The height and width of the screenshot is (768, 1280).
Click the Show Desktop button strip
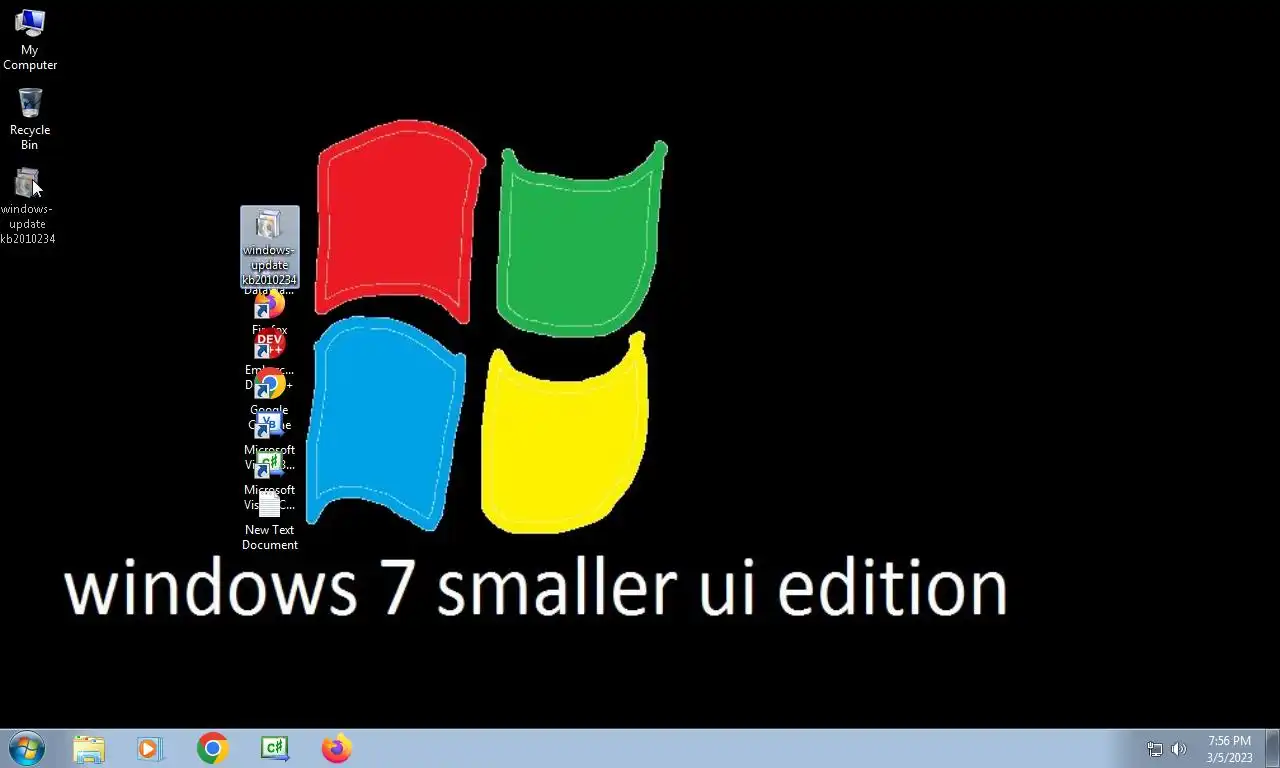click(x=1273, y=748)
